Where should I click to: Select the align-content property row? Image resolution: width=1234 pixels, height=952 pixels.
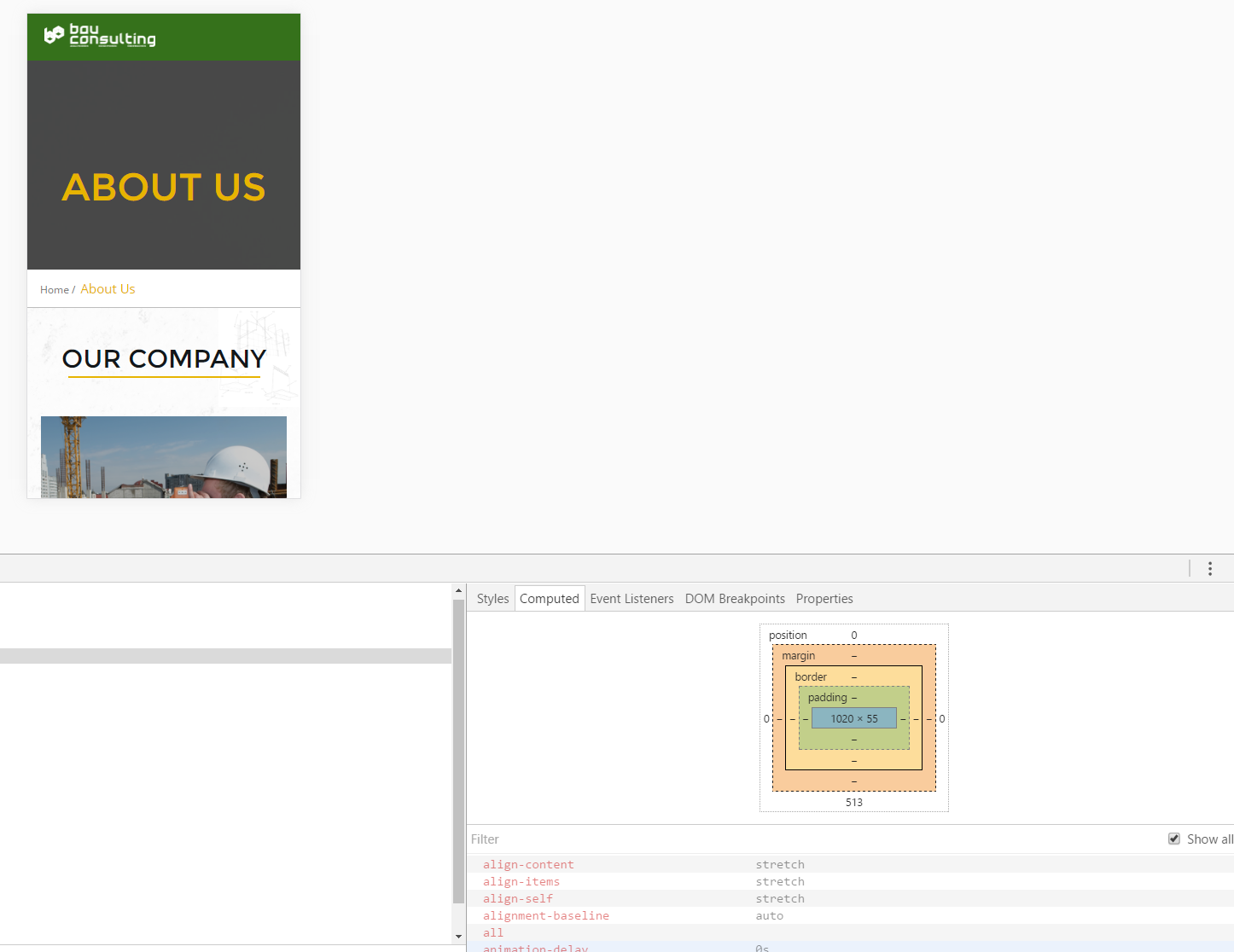[850, 864]
